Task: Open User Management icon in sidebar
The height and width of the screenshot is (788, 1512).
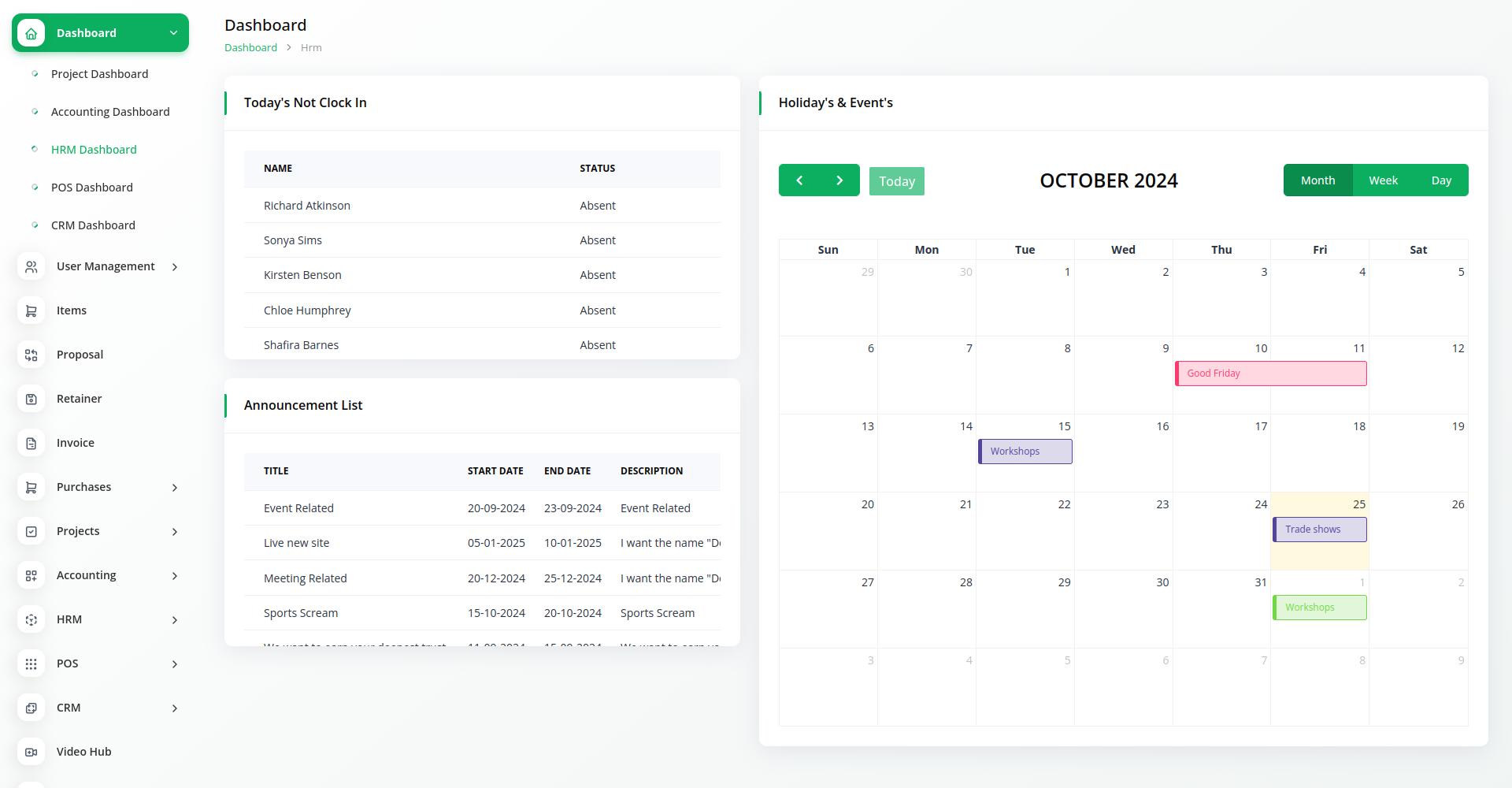Action: click(31, 267)
